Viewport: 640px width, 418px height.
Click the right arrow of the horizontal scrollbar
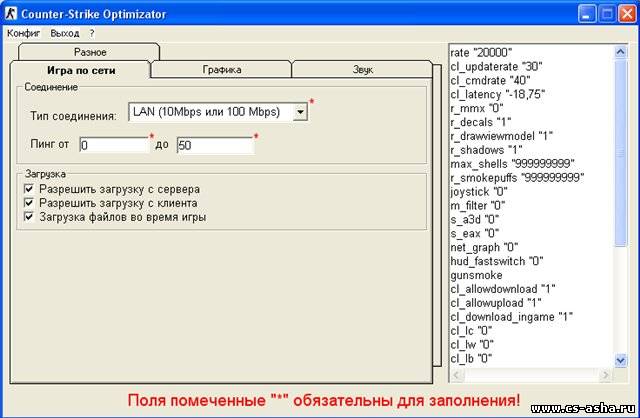point(605,375)
